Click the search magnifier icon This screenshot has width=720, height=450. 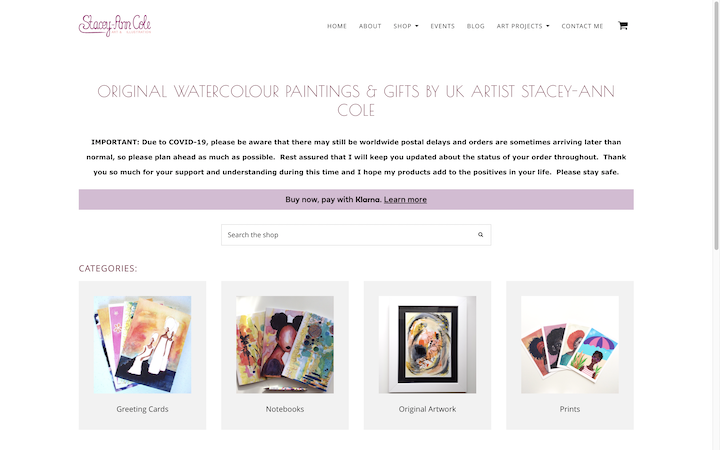(x=480, y=235)
